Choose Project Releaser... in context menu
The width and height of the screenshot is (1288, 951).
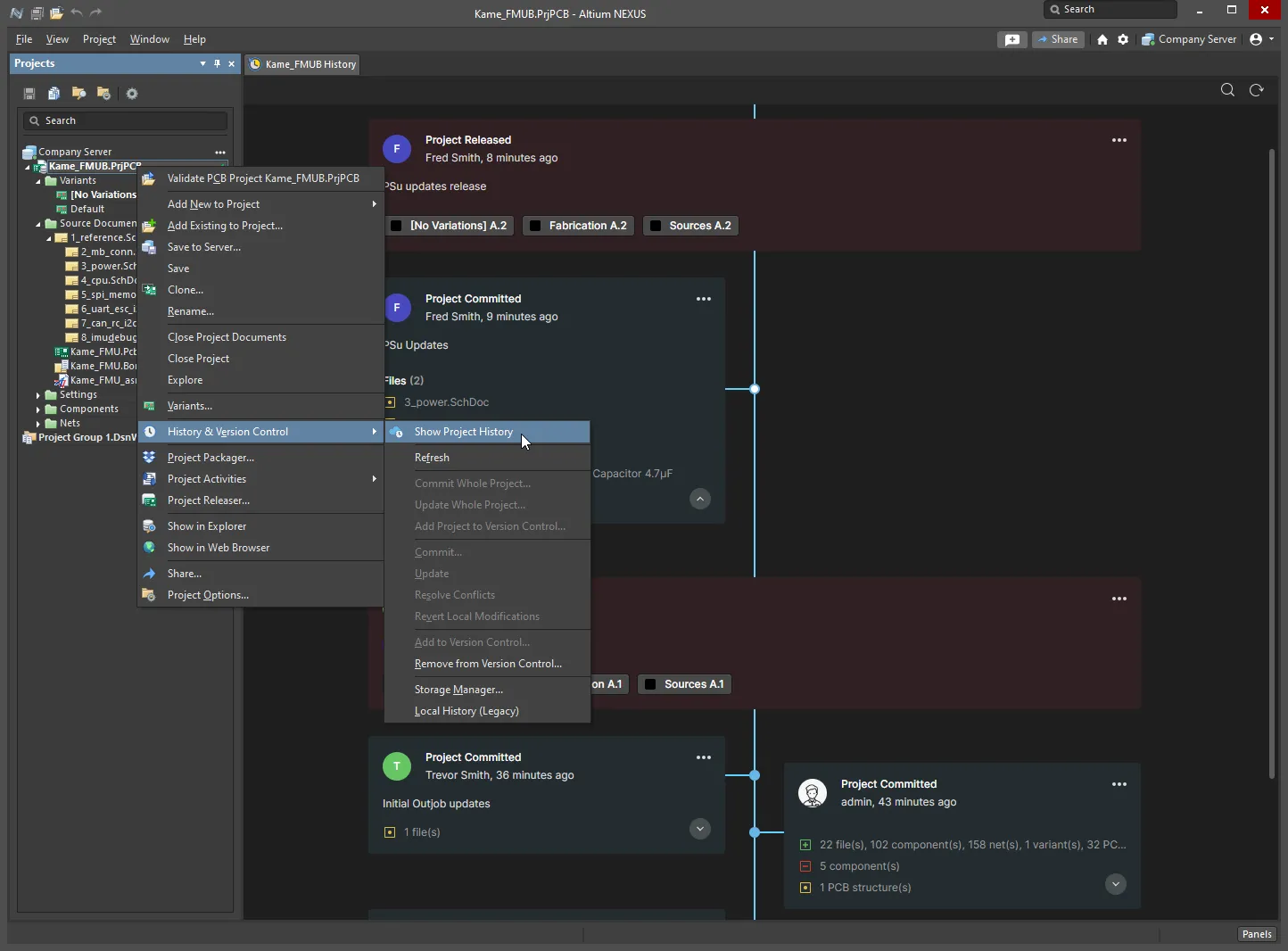(260, 500)
